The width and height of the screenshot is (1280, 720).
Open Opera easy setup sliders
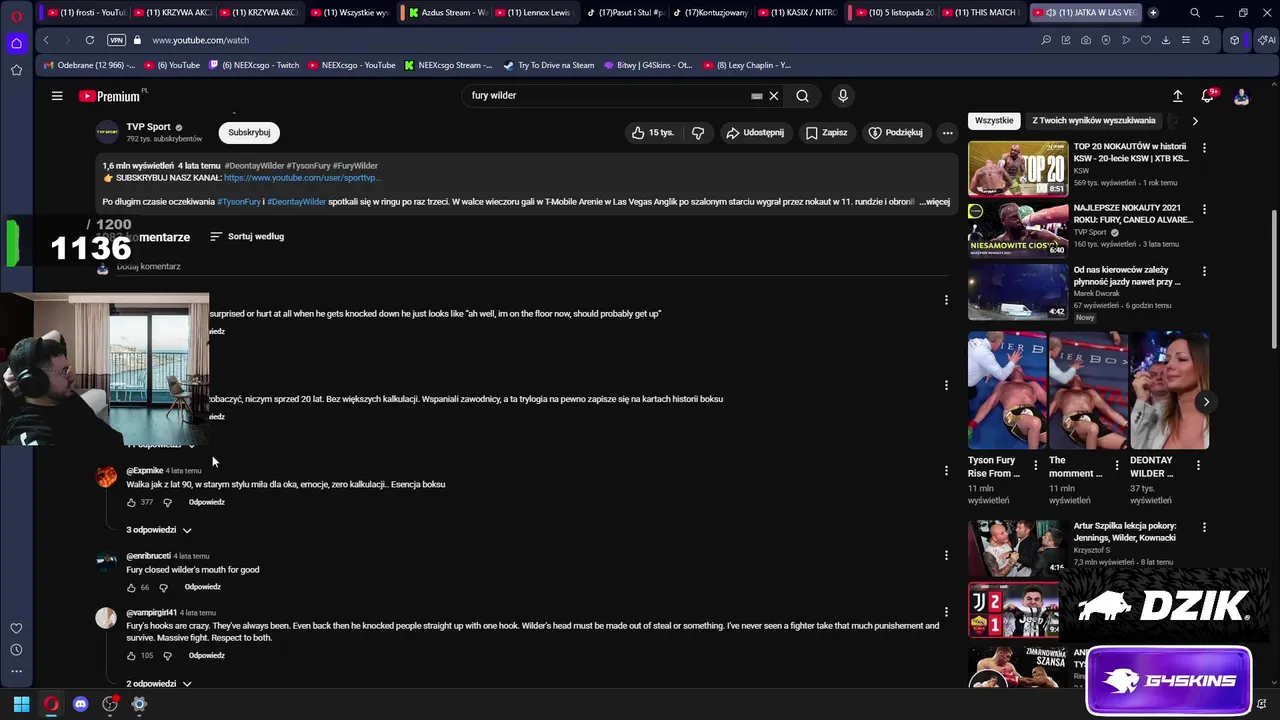1186,40
